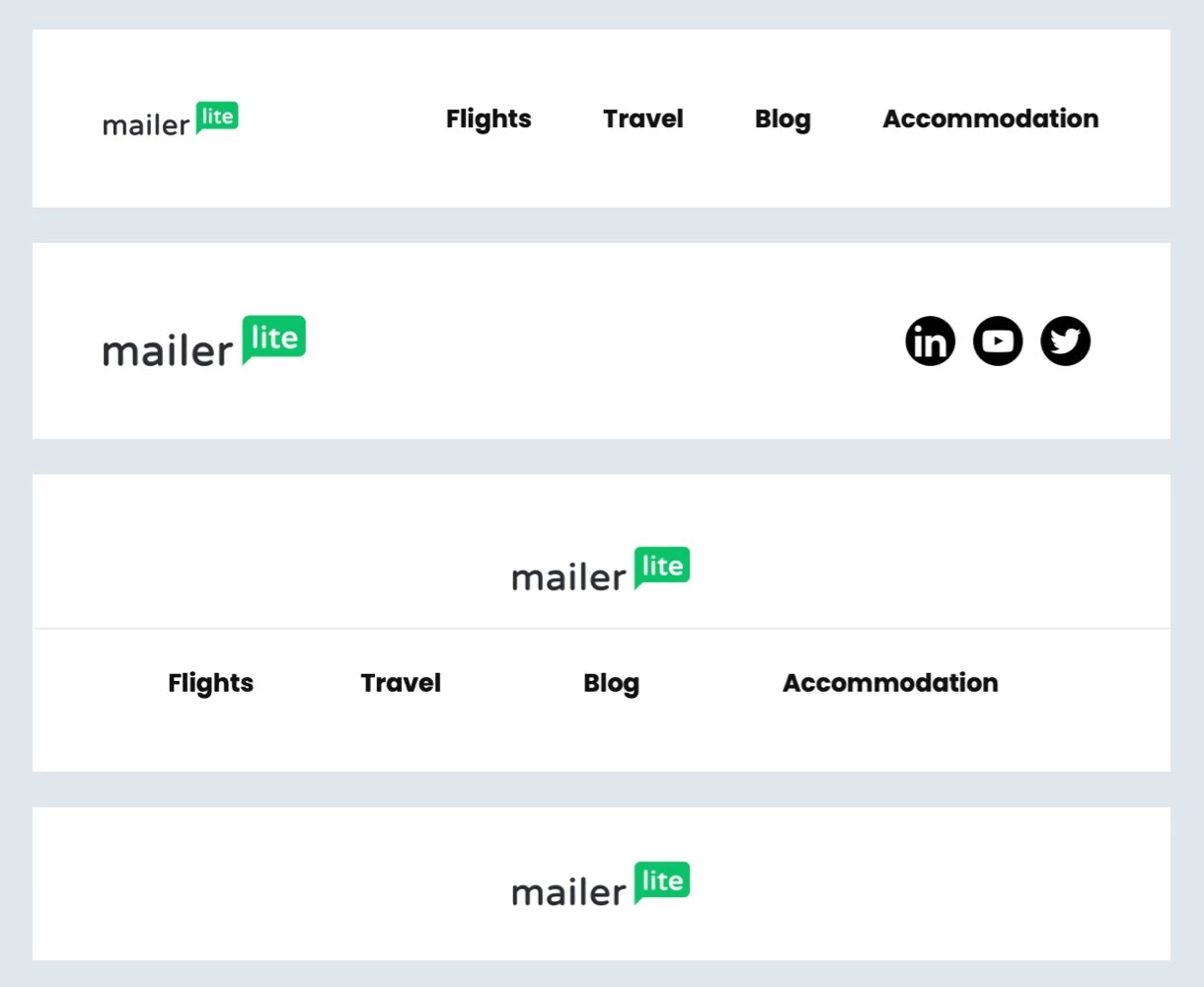1204x987 pixels.
Task: Click the large mailer wordmark left of the social icons
Action: click(168, 351)
